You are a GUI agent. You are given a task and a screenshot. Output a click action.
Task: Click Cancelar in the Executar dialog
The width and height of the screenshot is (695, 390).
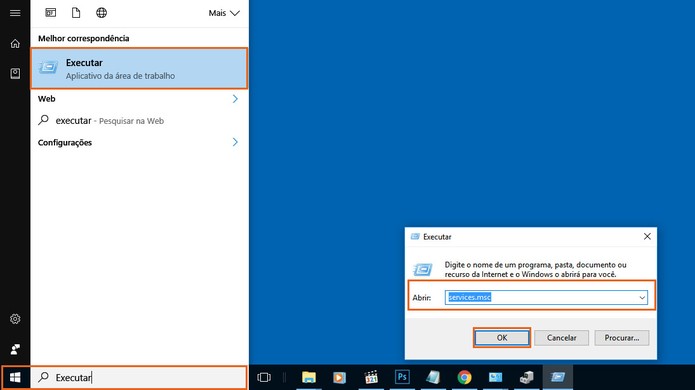[562, 338]
